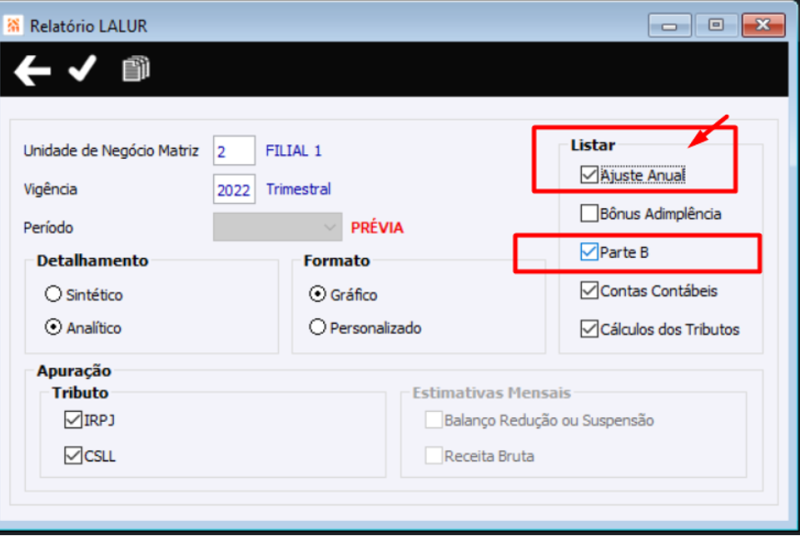
Task: Select Sintético detalhamento radio button
Action: (x=53, y=294)
